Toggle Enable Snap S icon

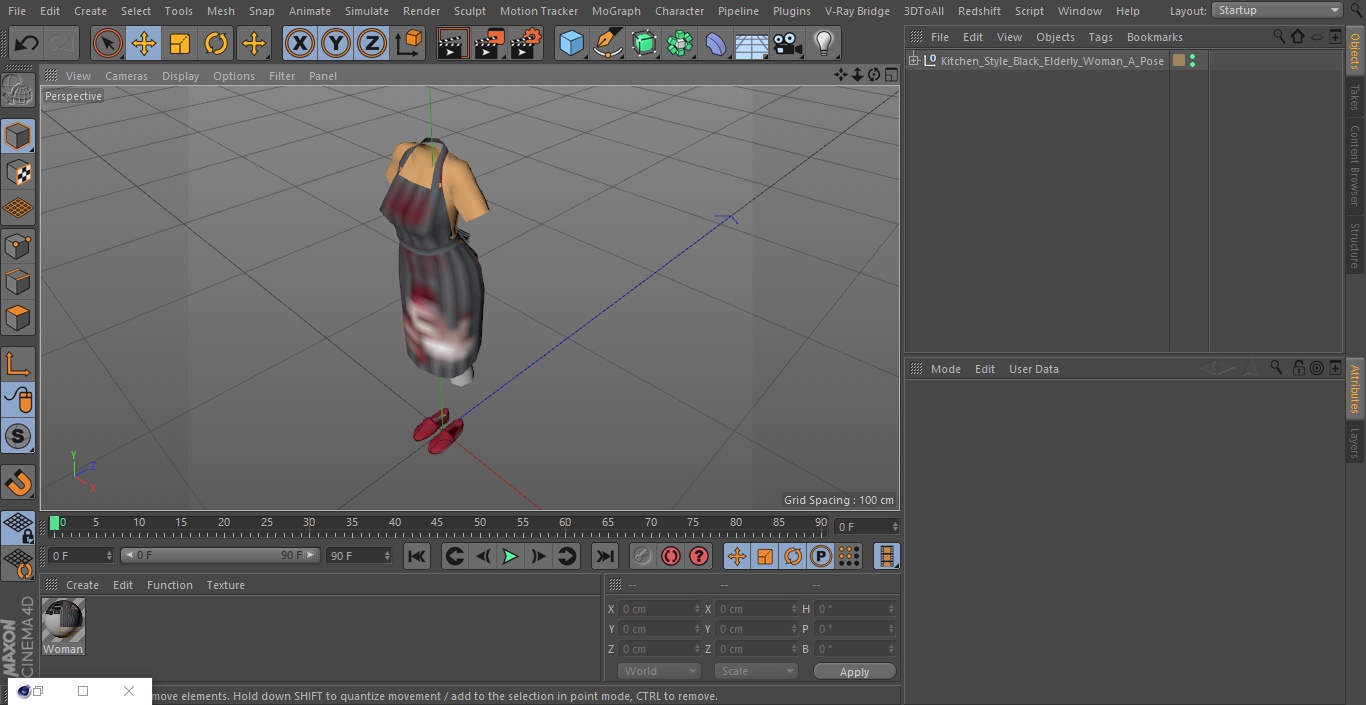coord(18,436)
